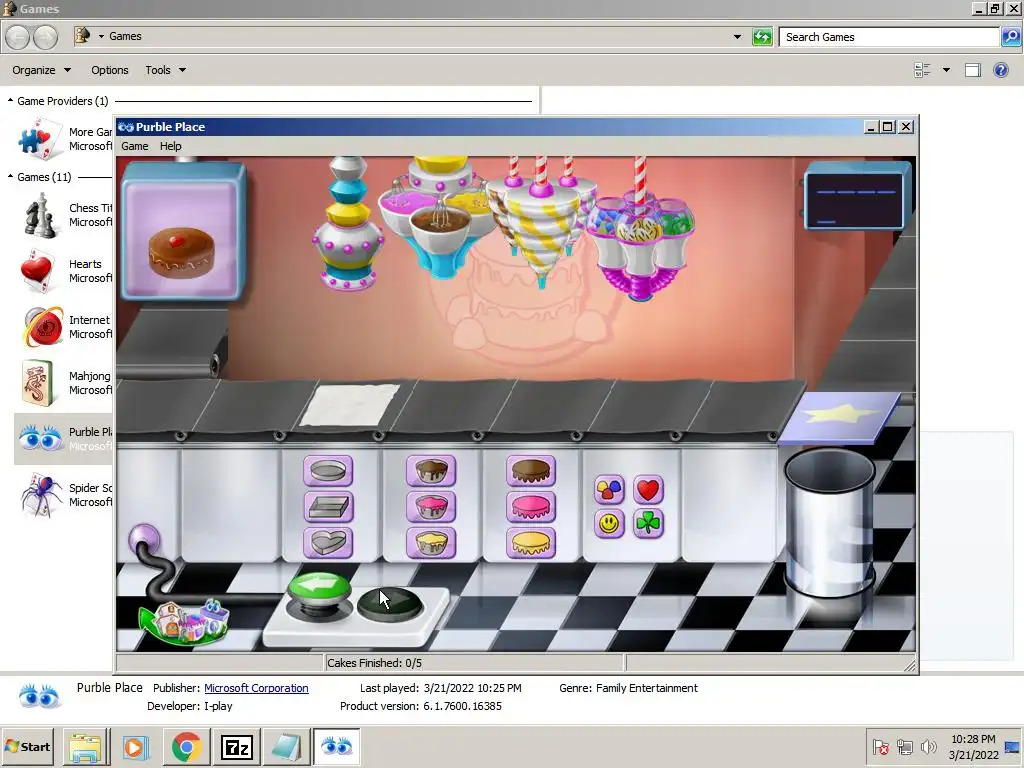Push the green left-arrow conveyor button
This screenshot has height=768, width=1024.
coord(319,588)
